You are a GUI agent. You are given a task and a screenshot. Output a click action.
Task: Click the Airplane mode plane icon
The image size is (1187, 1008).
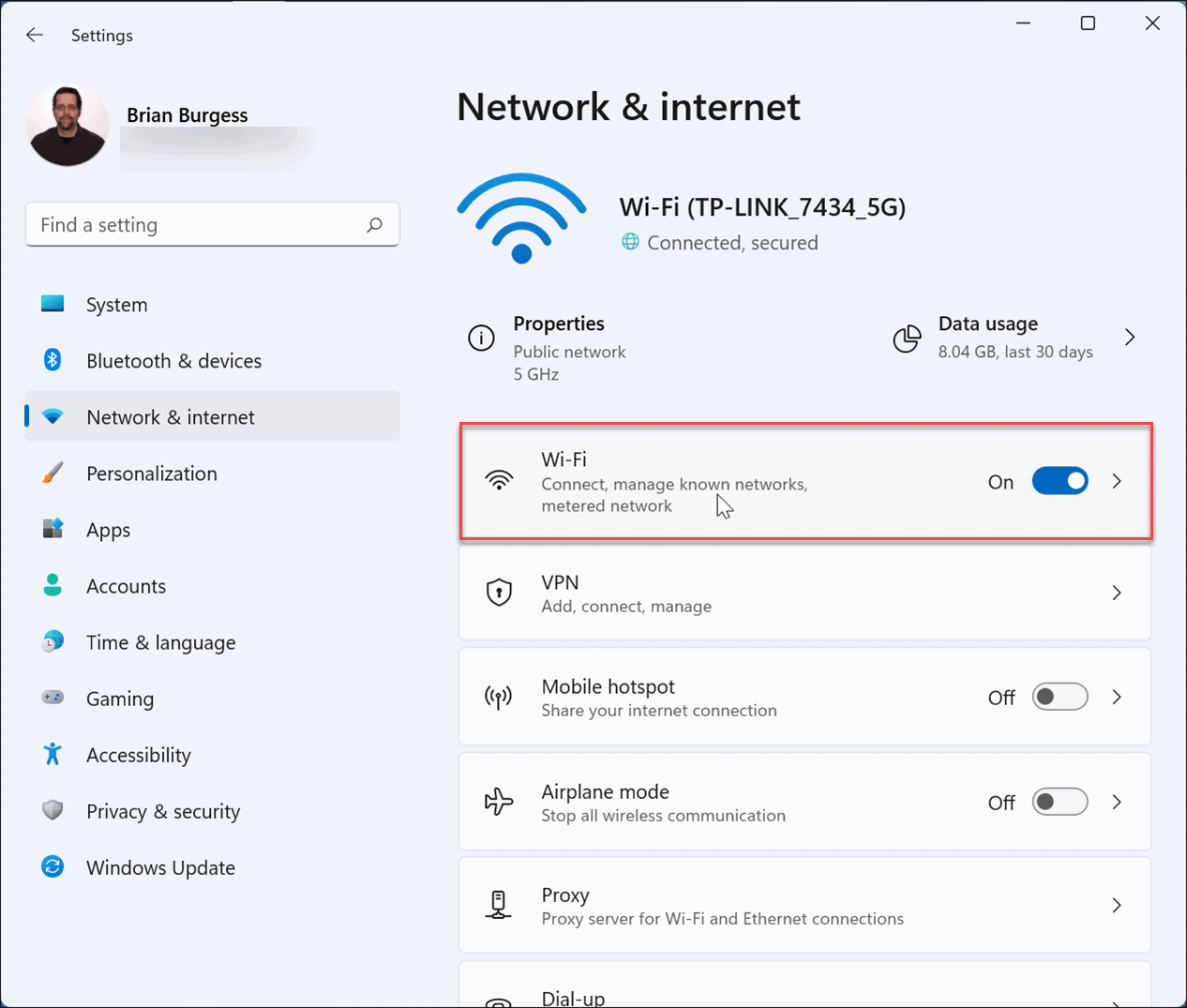pyautogui.click(x=499, y=802)
